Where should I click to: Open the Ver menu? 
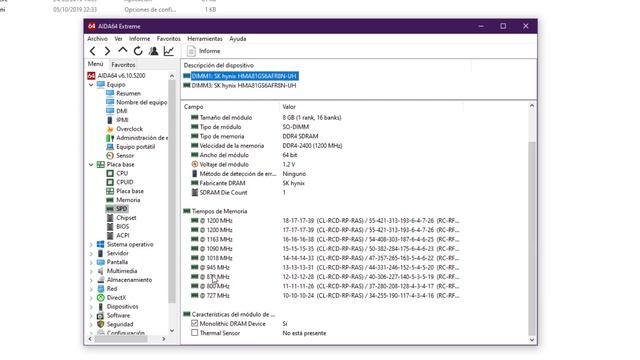[118, 39]
